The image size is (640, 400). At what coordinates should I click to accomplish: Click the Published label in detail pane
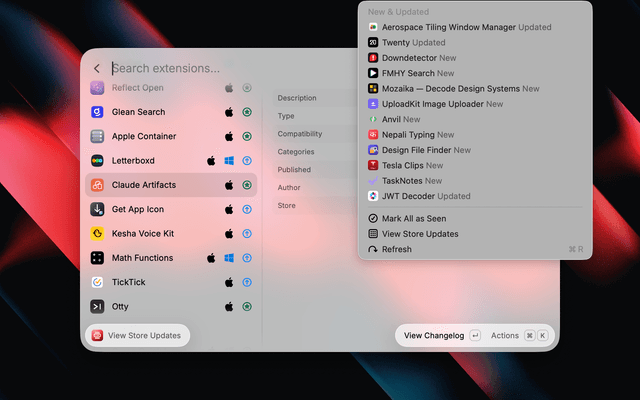(294, 170)
